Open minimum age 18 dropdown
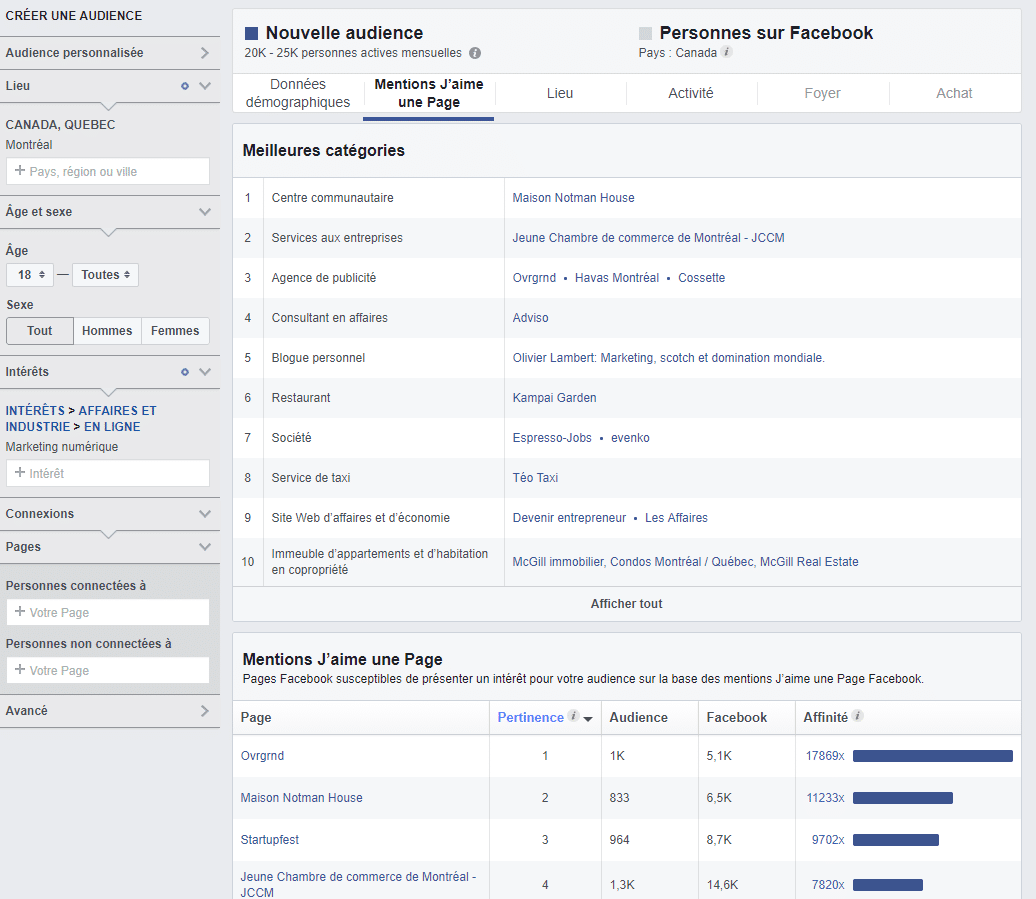 tap(31, 275)
